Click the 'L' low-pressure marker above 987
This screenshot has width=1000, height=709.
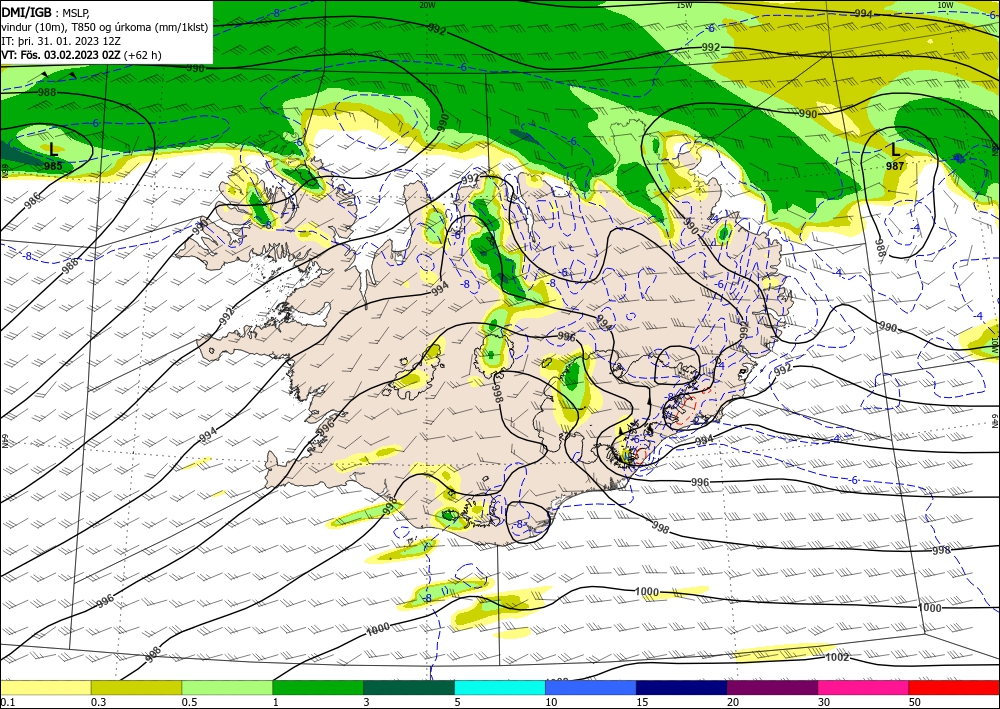click(x=895, y=150)
